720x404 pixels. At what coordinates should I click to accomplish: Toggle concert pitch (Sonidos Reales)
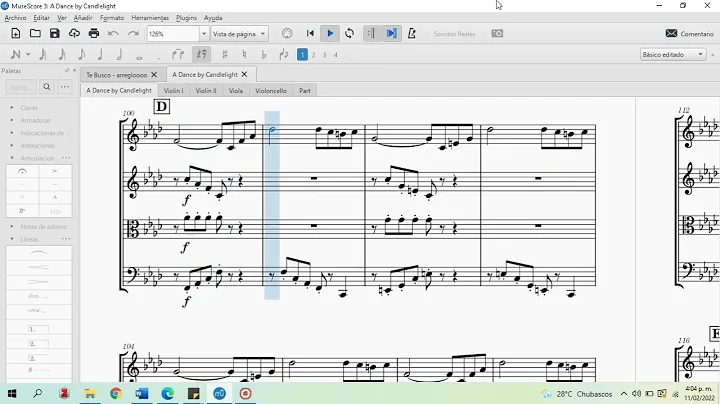point(454,34)
